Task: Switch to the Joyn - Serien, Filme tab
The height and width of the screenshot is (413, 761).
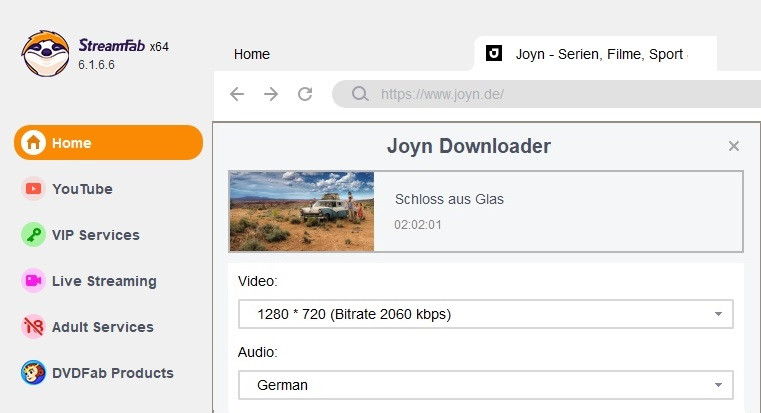Action: pos(595,53)
